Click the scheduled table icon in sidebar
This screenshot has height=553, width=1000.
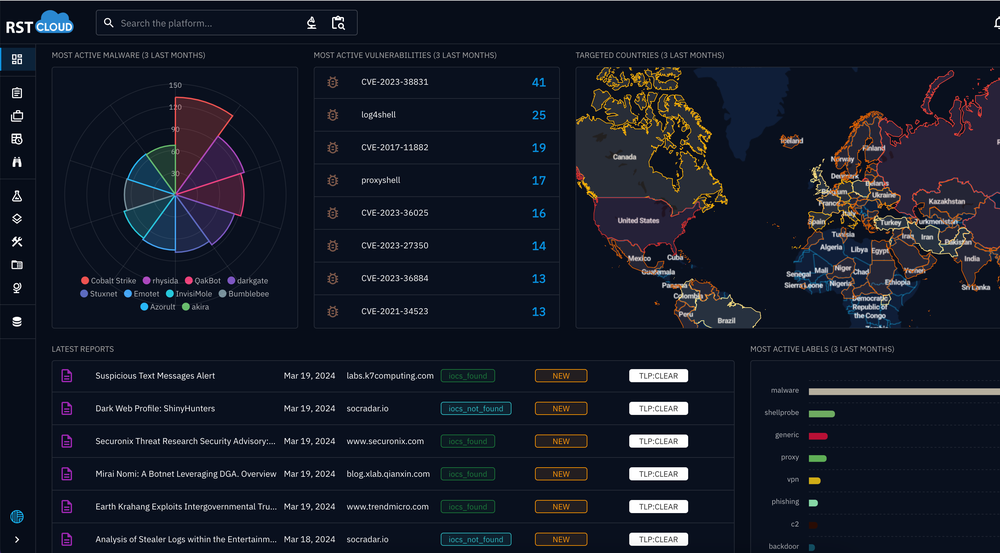click(x=17, y=139)
